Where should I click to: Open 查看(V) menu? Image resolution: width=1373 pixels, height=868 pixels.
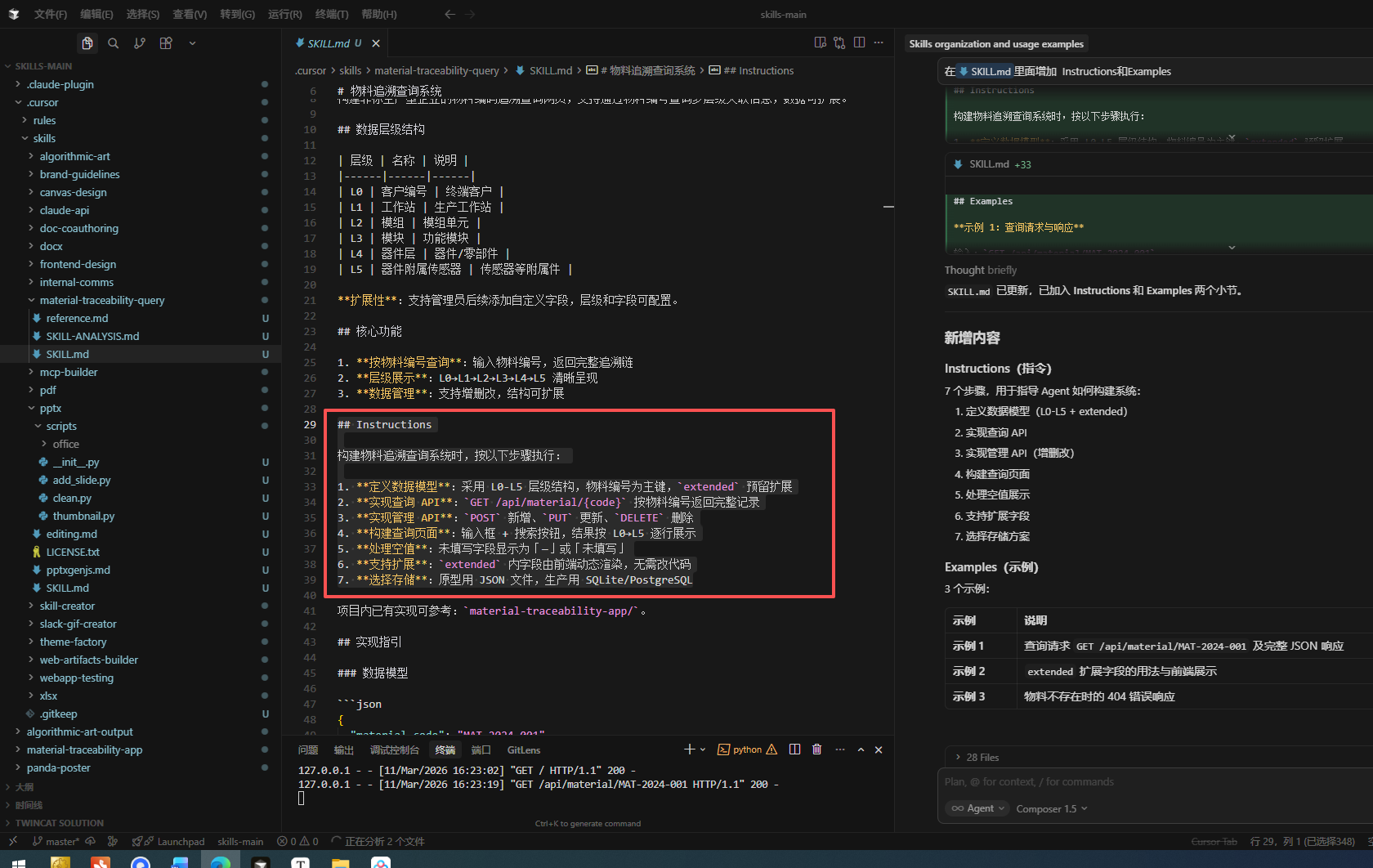[190, 14]
